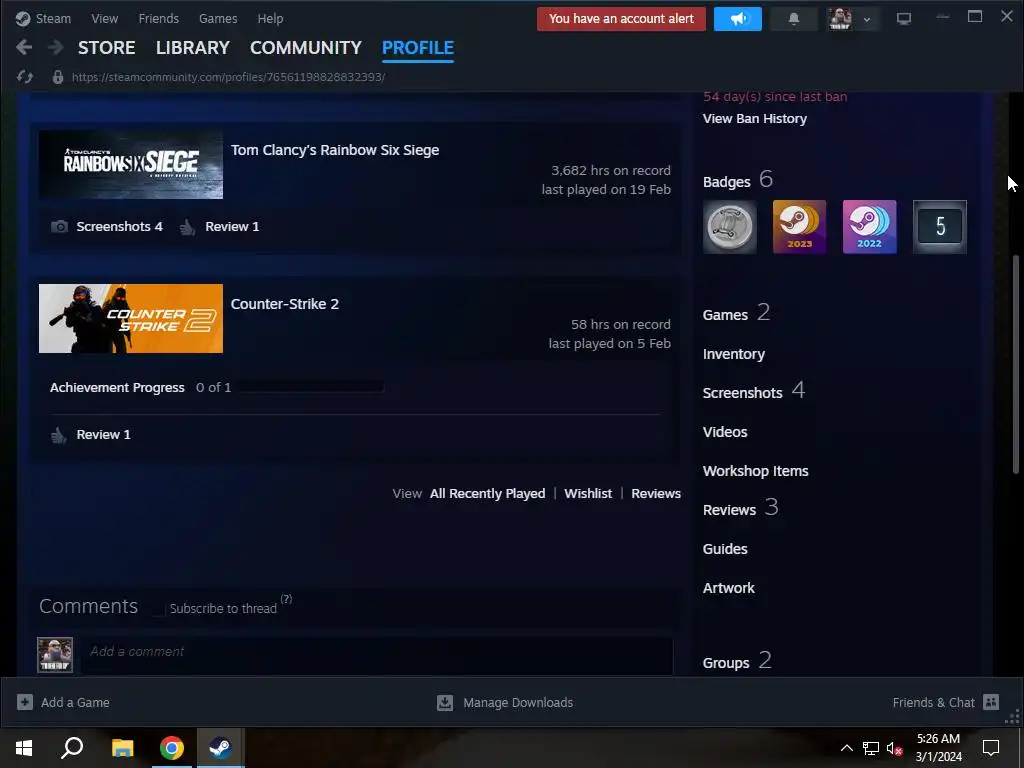Go back with the left arrow
The width and height of the screenshot is (1024, 768).
click(x=24, y=47)
